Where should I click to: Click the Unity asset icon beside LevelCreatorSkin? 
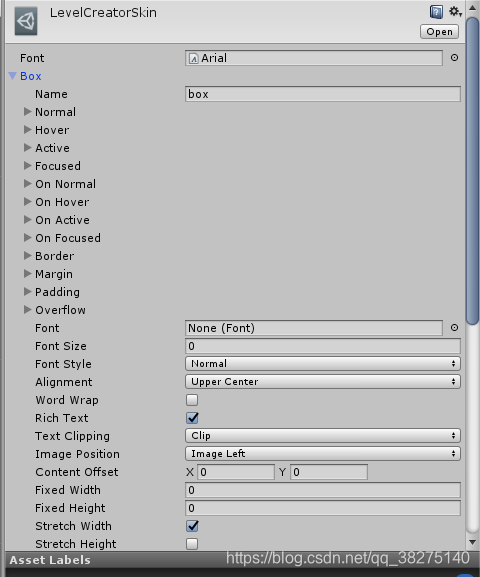tap(26, 21)
